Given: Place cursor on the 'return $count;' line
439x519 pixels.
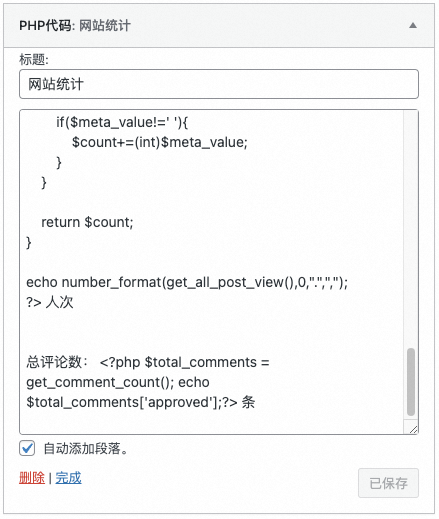Looking at the screenshot, I should [87, 222].
